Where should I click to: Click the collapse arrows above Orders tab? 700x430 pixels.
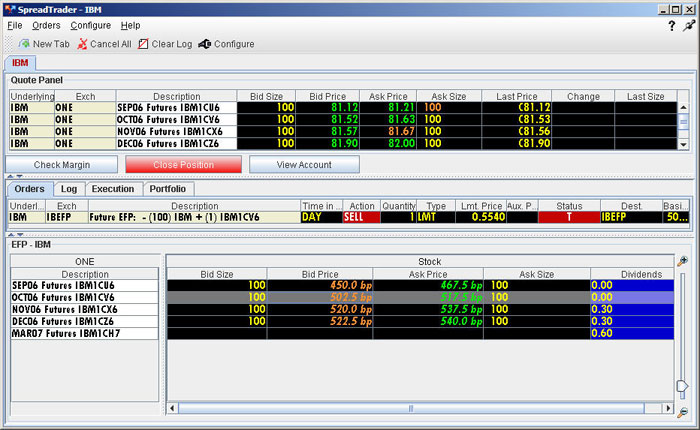(15, 176)
